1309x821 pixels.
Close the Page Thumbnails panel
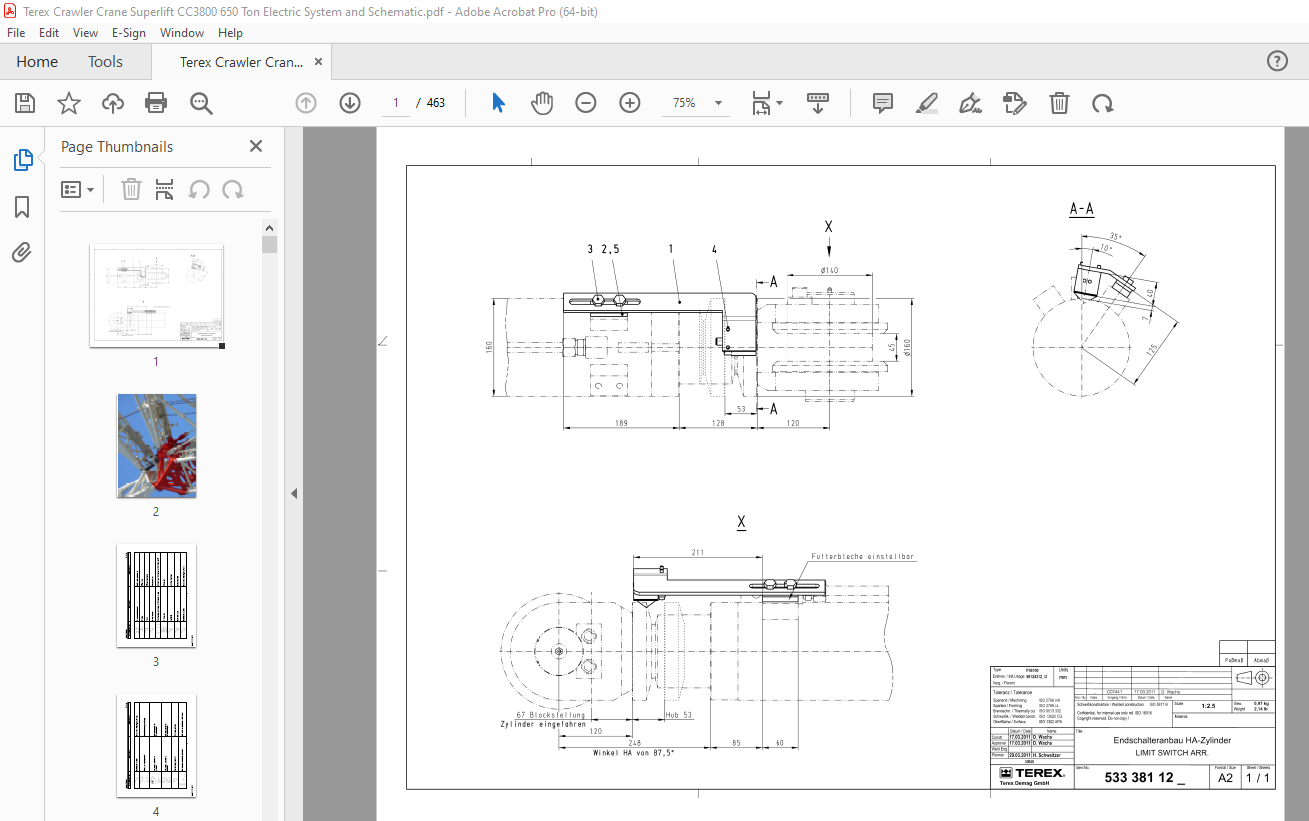(256, 146)
